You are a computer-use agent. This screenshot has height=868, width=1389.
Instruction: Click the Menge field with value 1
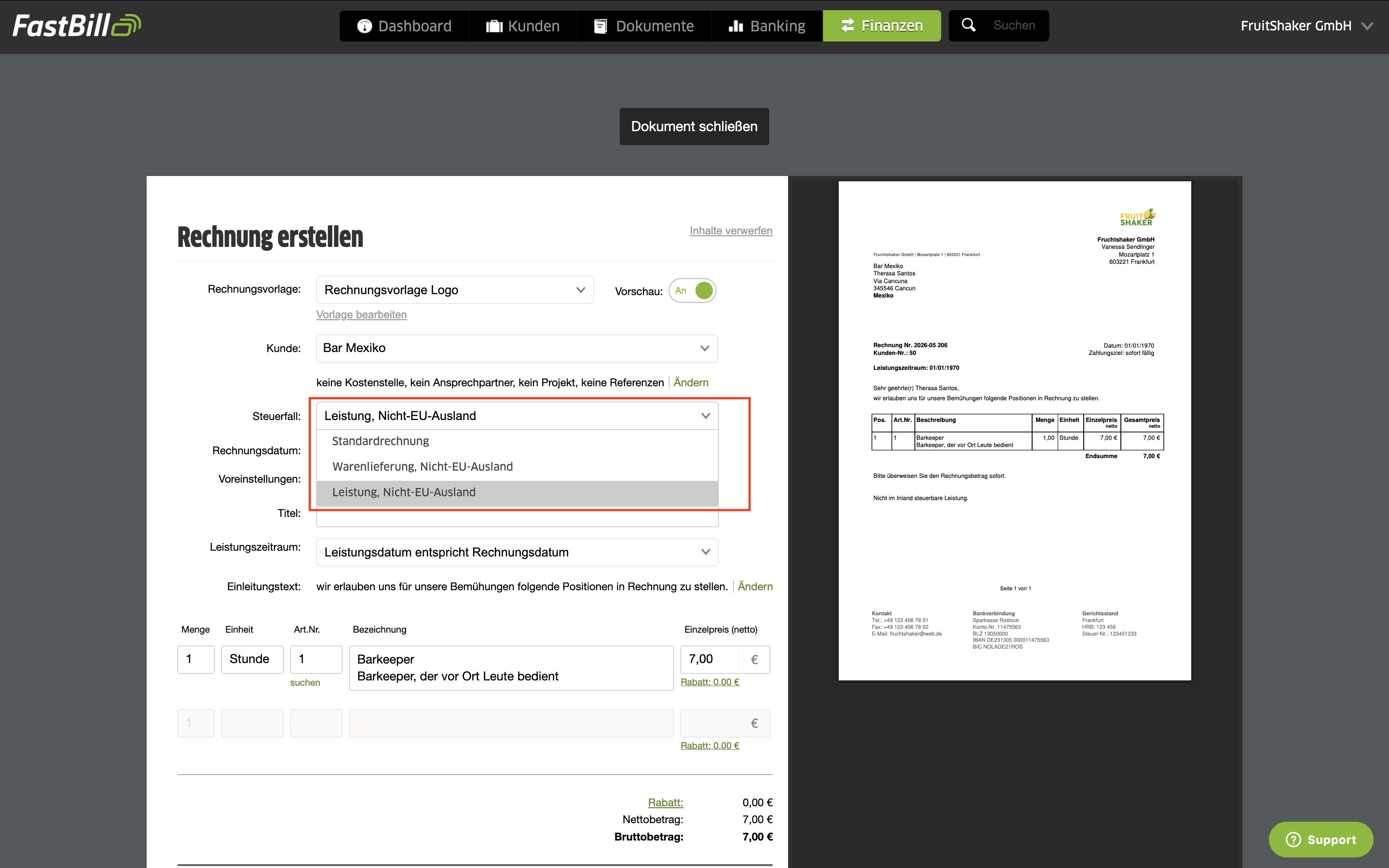pos(196,660)
